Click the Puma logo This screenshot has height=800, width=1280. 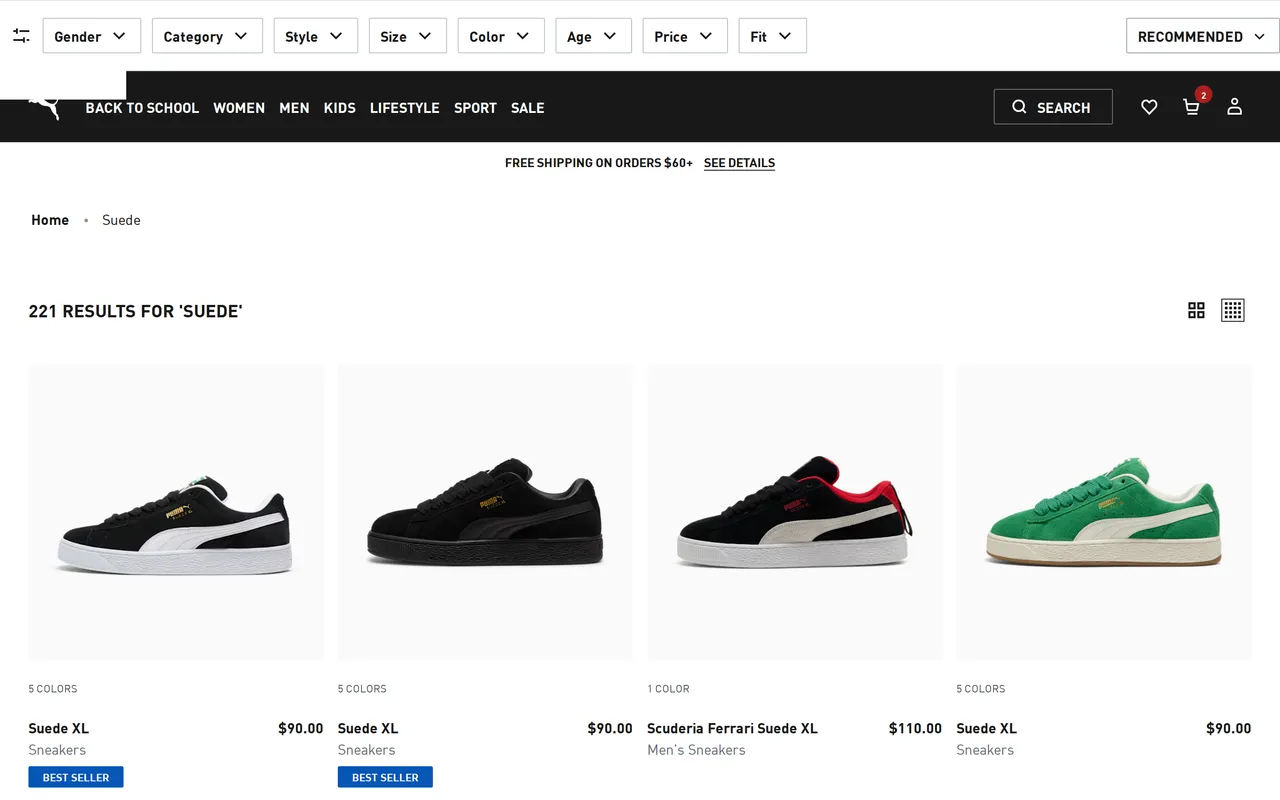coord(45,107)
